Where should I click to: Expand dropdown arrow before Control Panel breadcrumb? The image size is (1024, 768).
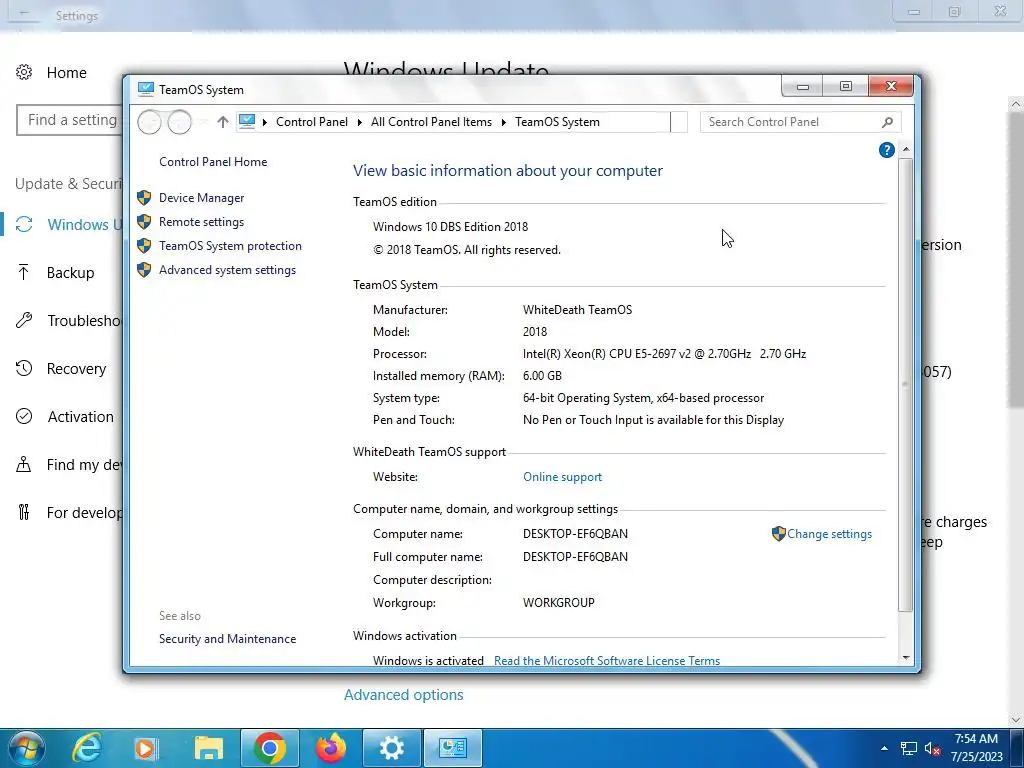tap(264, 122)
